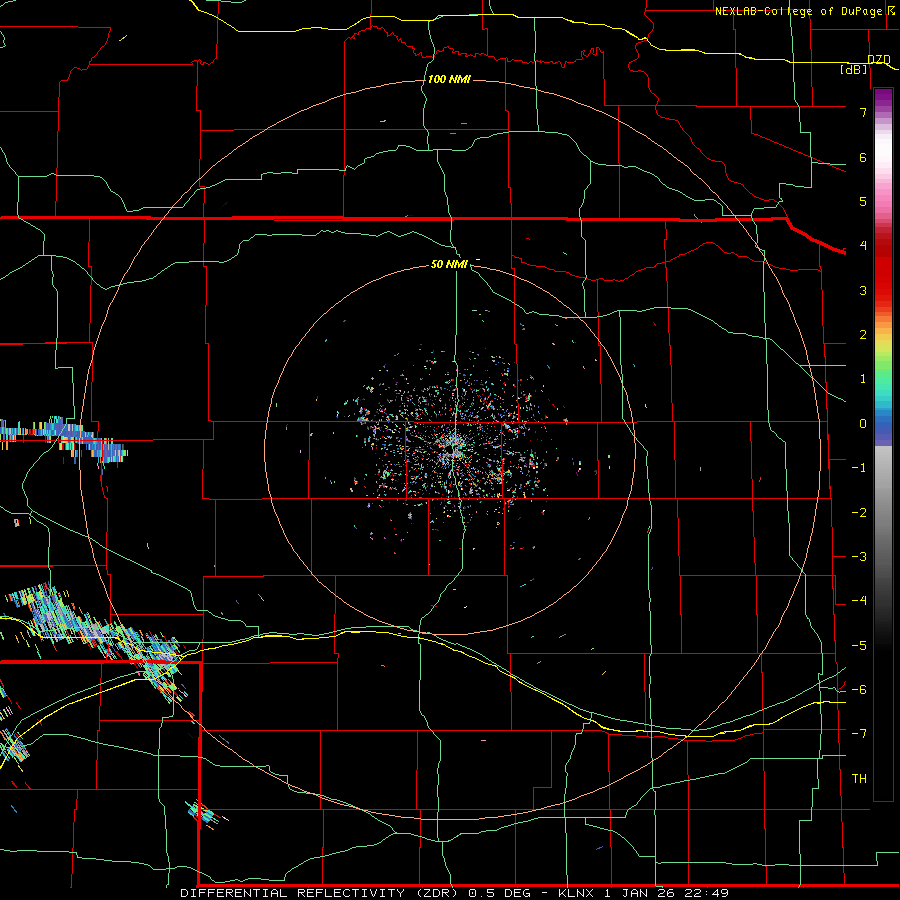
Task: Click the '3' value on color scale
Action: pos(863,290)
